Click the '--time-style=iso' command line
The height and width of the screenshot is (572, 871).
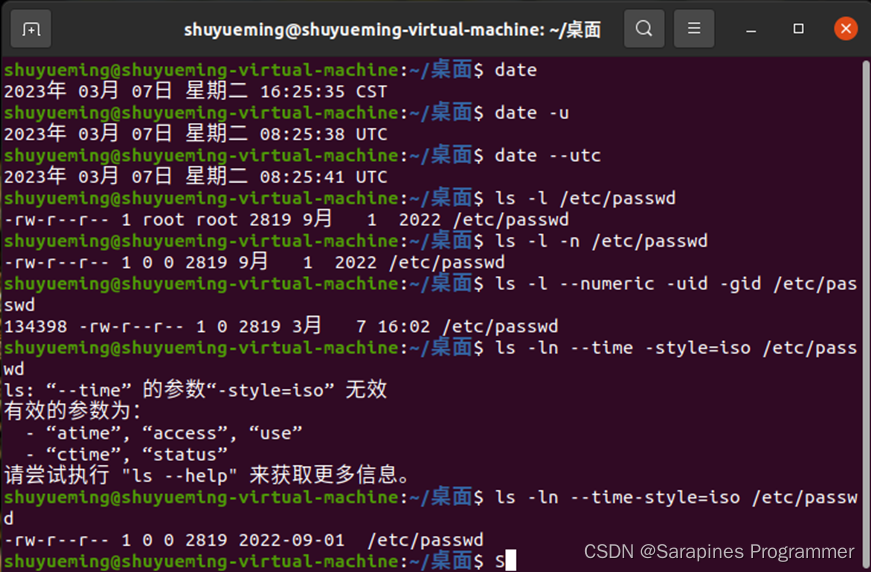coord(431,508)
